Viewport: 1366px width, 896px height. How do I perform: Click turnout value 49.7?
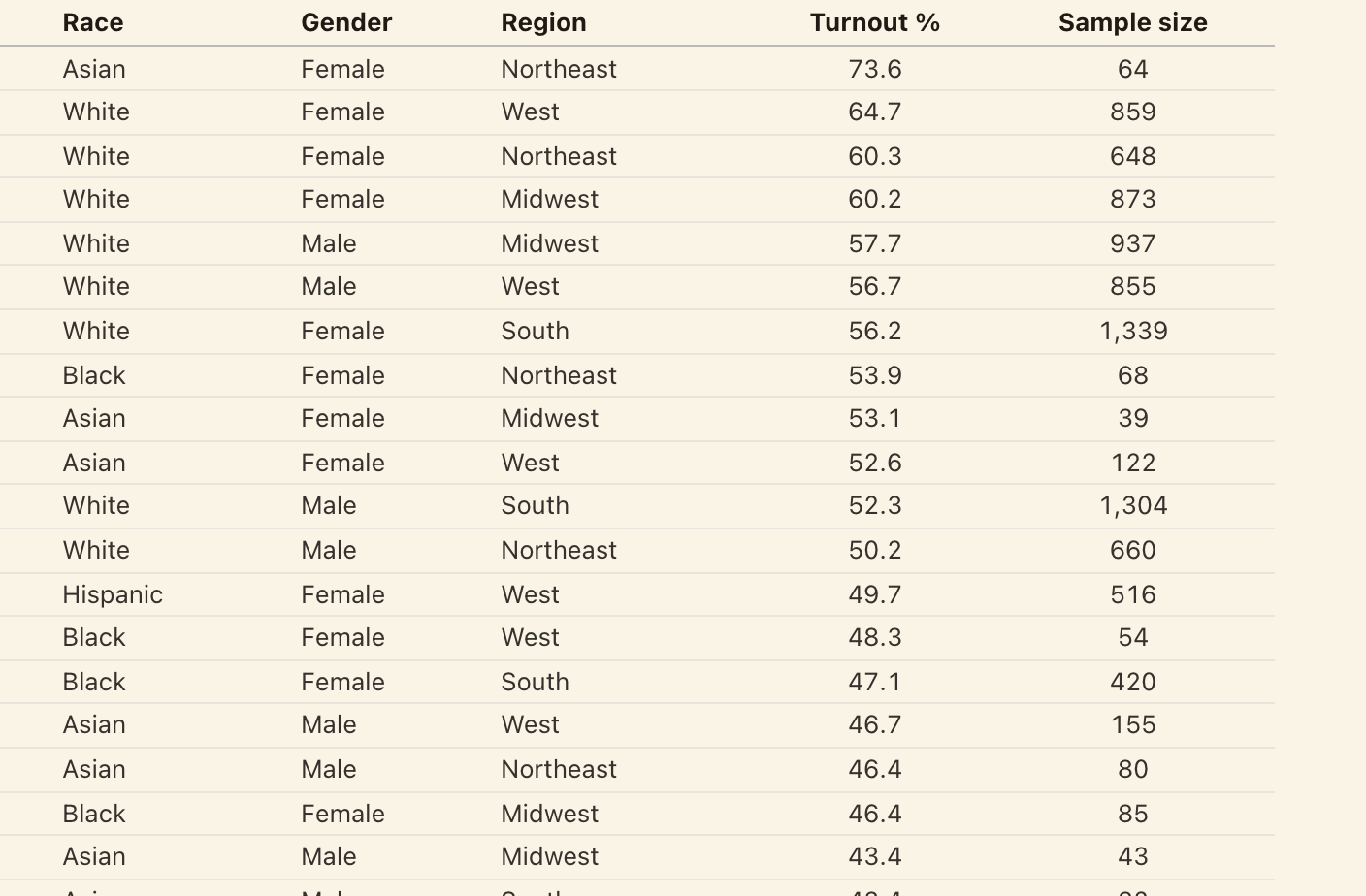click(875, 594)
